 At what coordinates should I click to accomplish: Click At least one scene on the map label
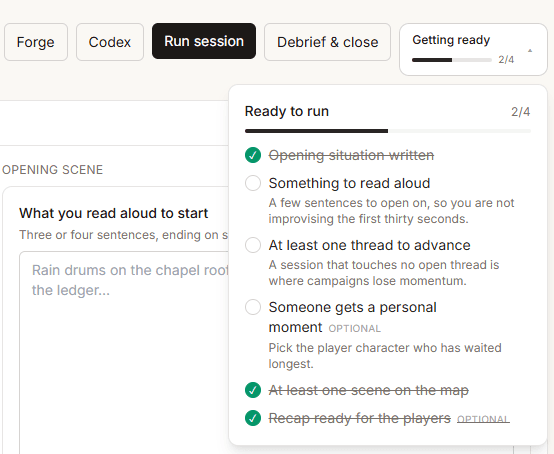click(x=369, y=390)
